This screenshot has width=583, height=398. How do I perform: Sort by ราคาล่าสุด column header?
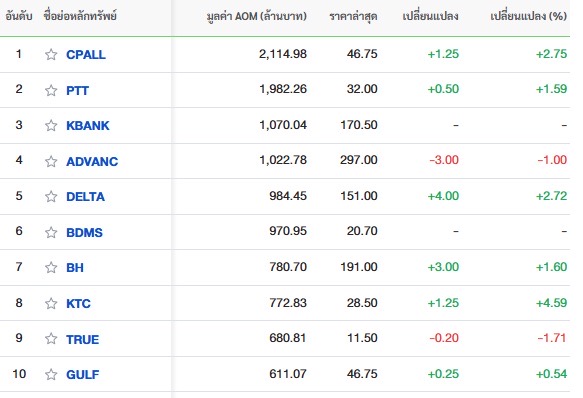click(x=353, y=16)
